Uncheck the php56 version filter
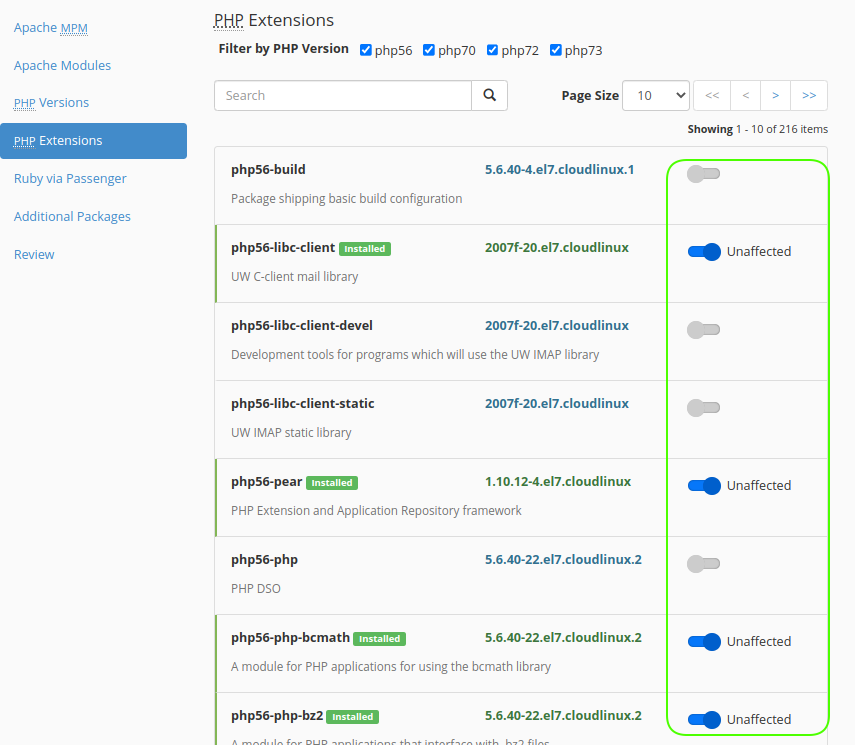 tap(366, 50)
